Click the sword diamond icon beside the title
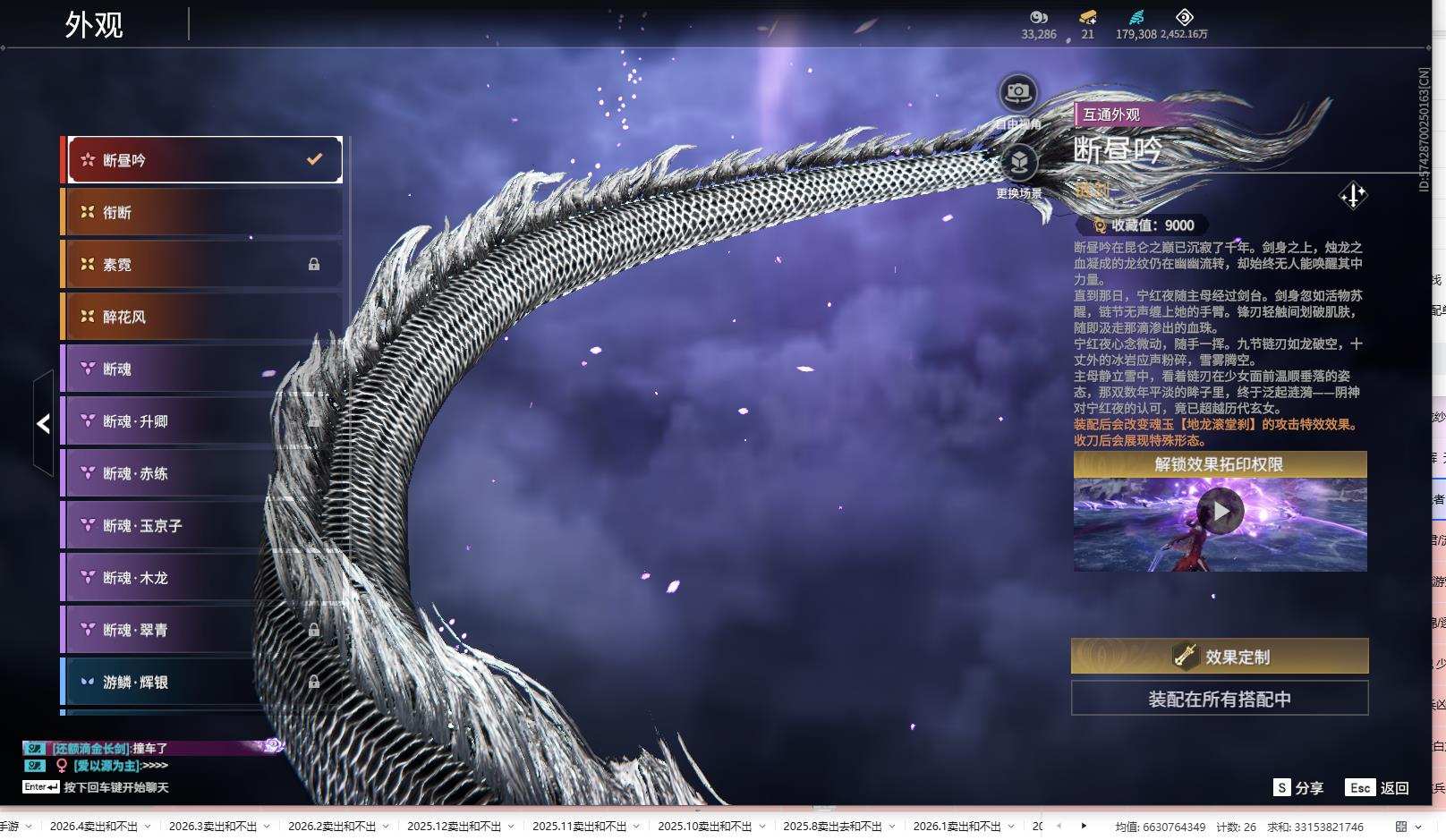The height and width of the screenshot is (840, 1446). pyautogui.click(x=1353, y=195)
